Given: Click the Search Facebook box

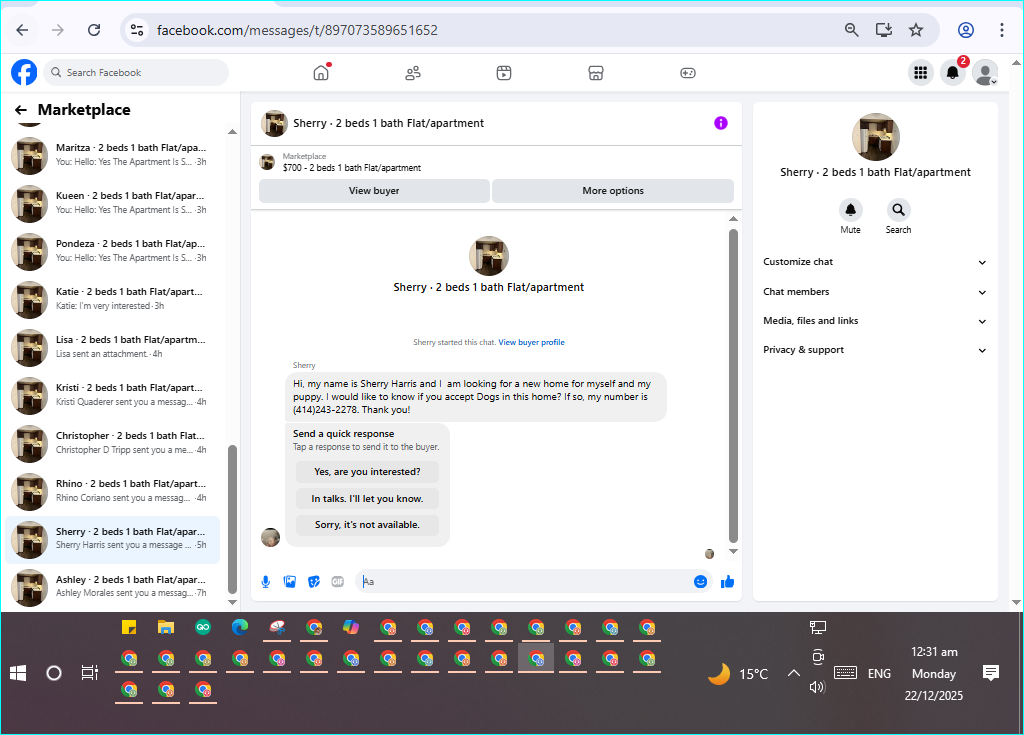Looking at the screenshot, I should [136, 73].
